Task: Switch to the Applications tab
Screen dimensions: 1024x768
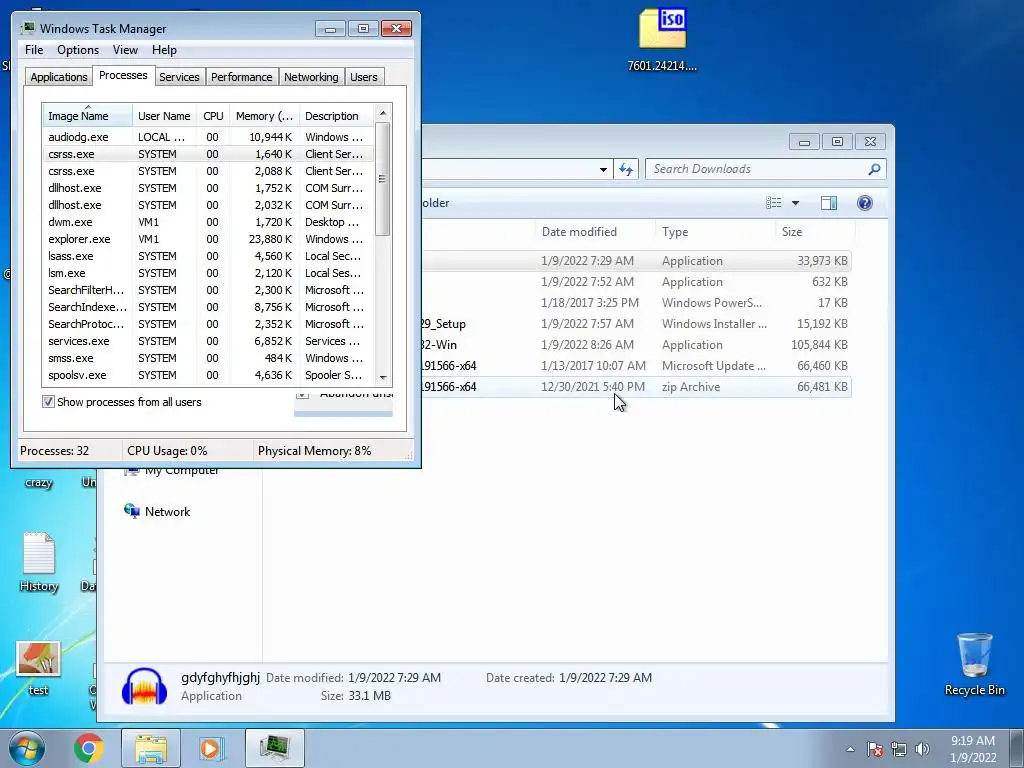Action: tap(59, 77)
